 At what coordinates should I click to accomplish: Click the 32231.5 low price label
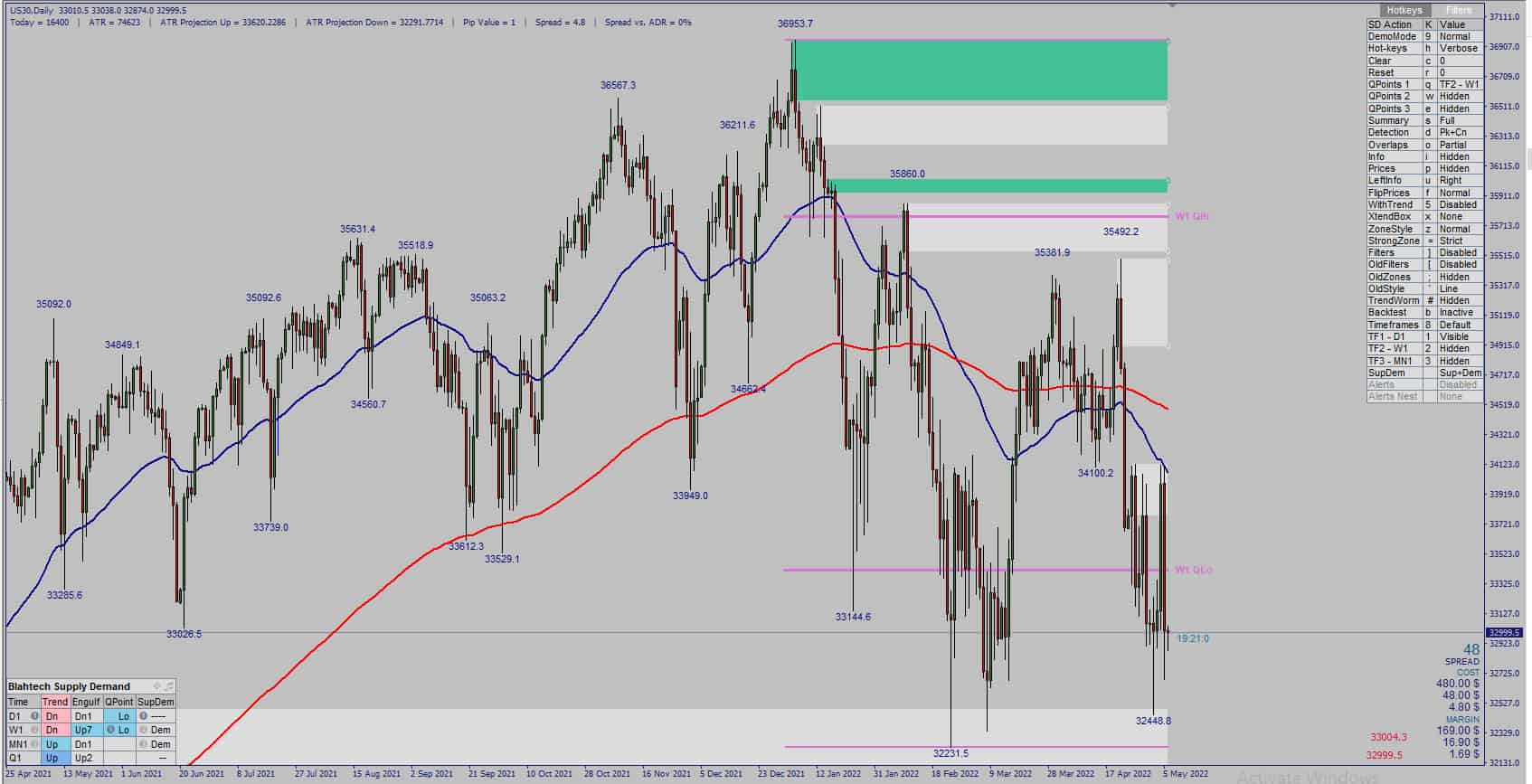pyautogui.click(x=950, y=753)
